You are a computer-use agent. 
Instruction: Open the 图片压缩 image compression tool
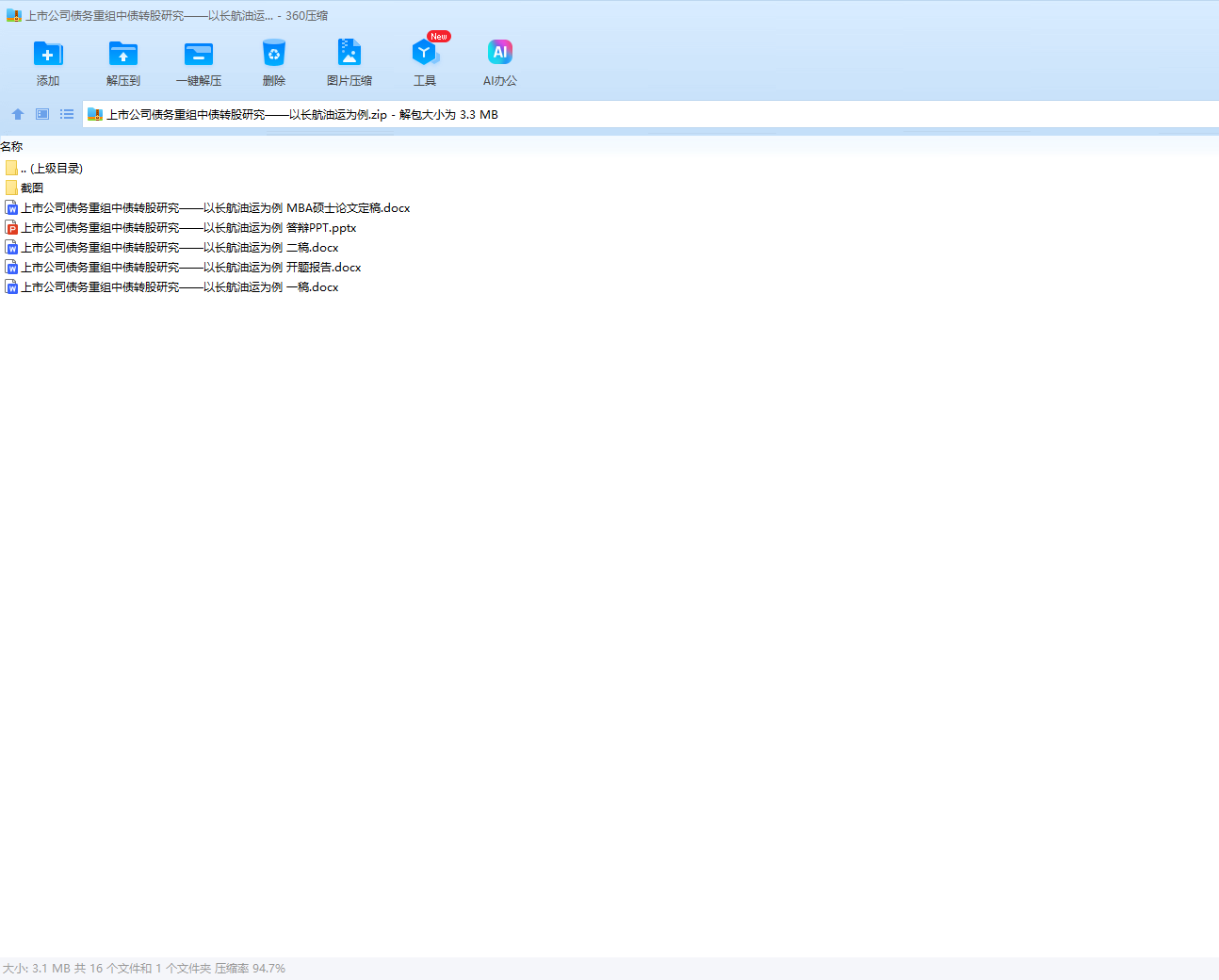[349, 53]
